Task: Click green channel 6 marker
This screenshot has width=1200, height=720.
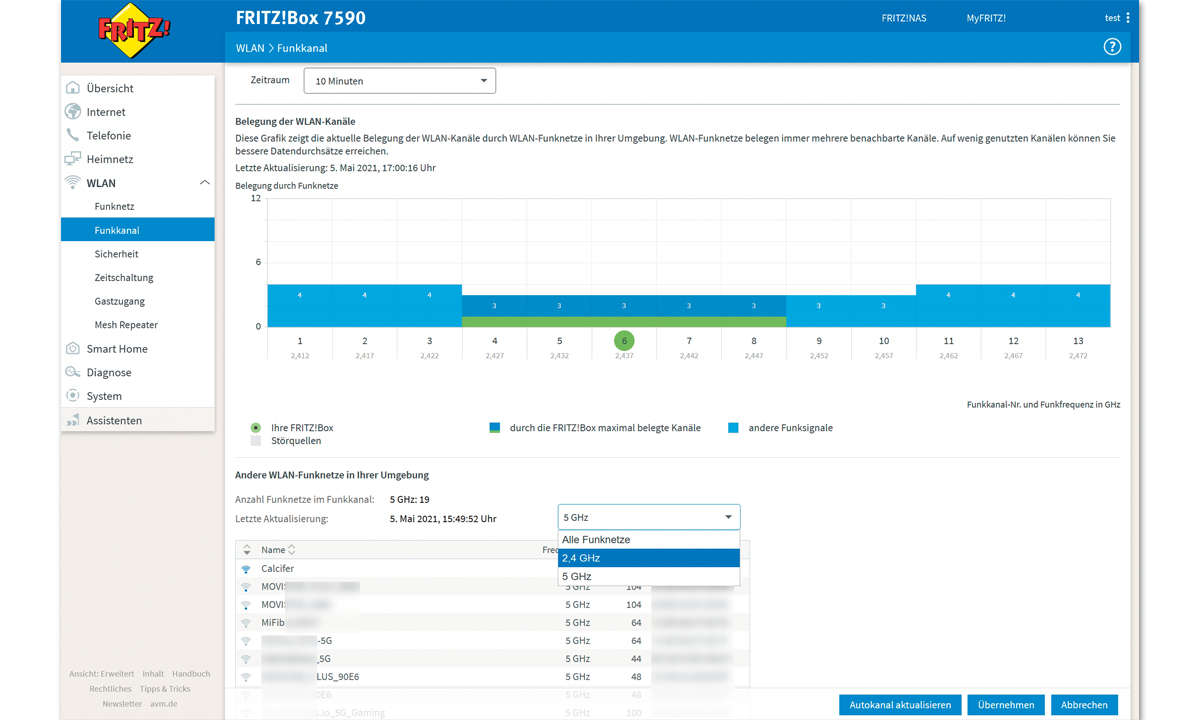Action: coord(624,341)
